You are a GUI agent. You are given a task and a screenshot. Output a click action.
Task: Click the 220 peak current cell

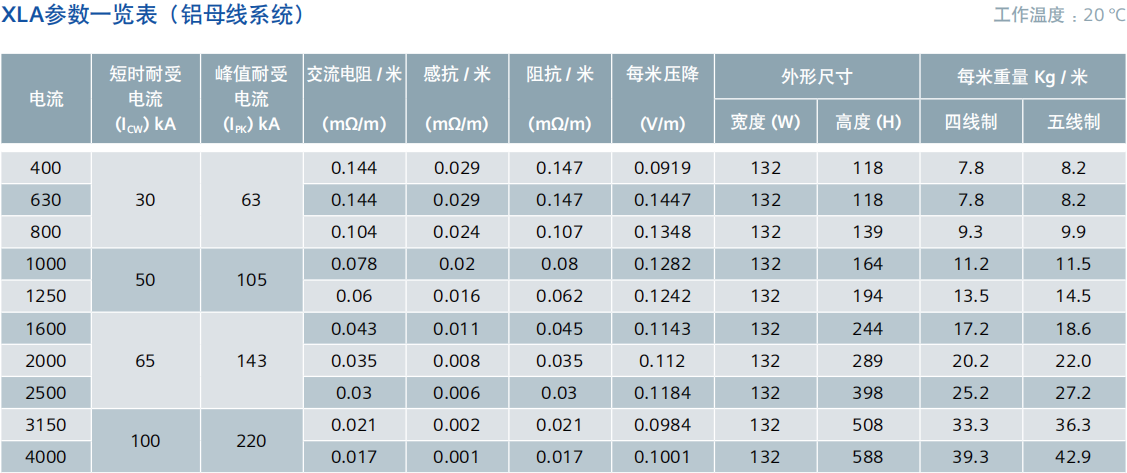click(x=251, y=441)
